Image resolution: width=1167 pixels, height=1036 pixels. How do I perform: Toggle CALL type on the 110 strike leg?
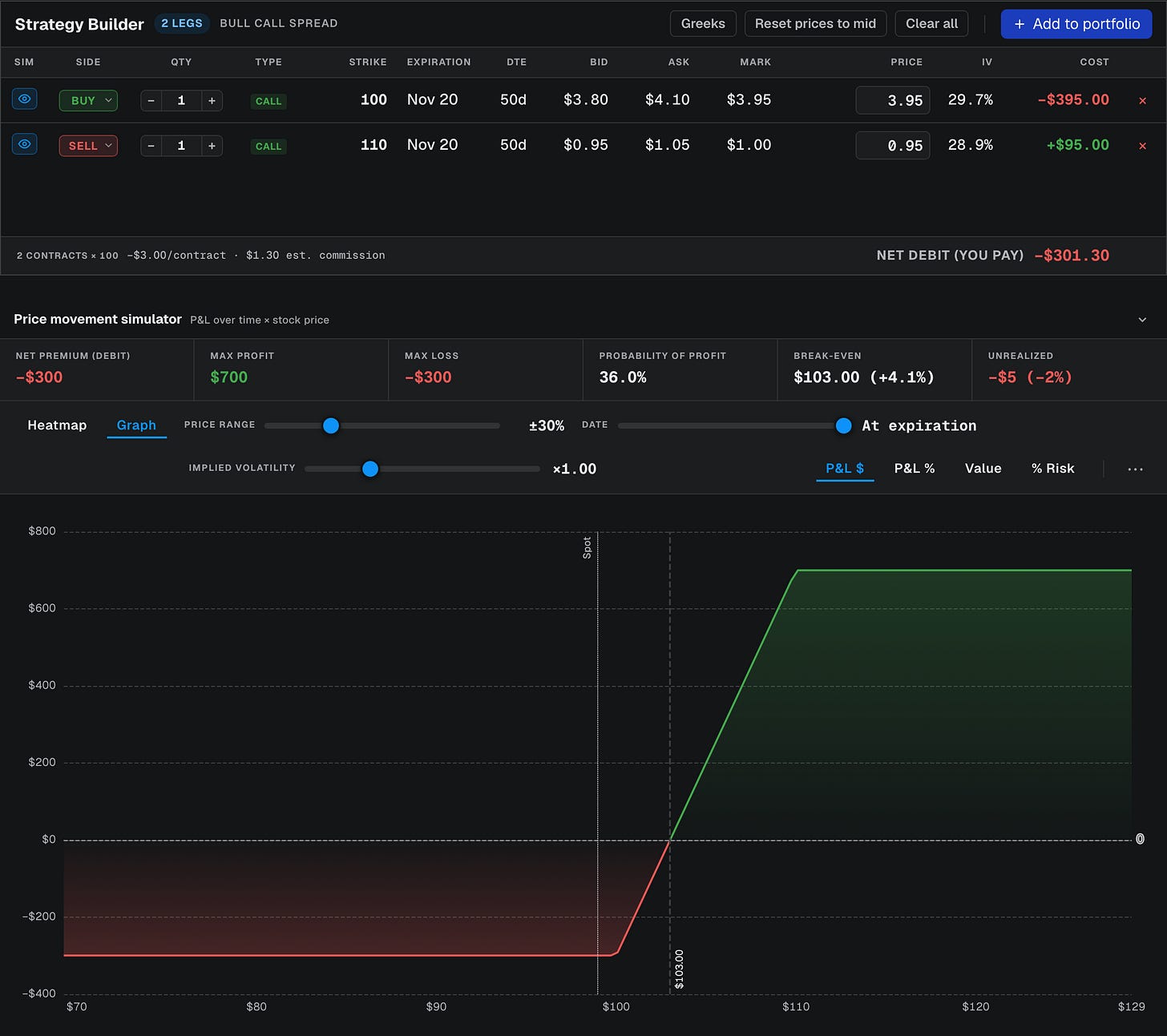point(269,146)
